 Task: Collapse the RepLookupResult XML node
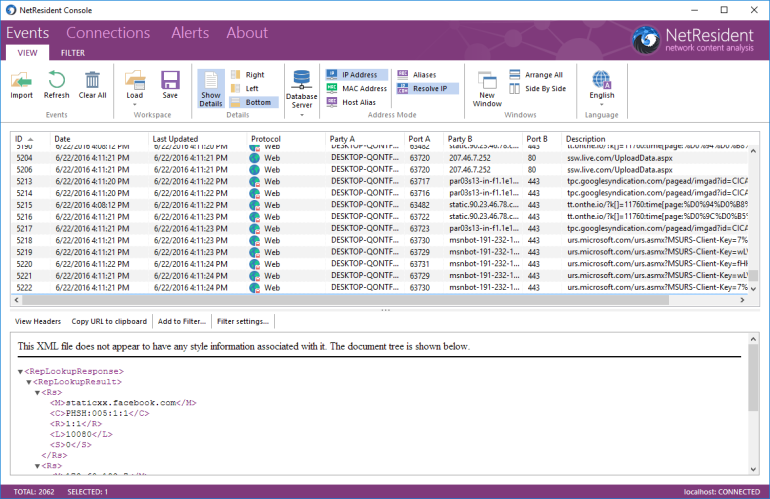click(x=29, y=382)
